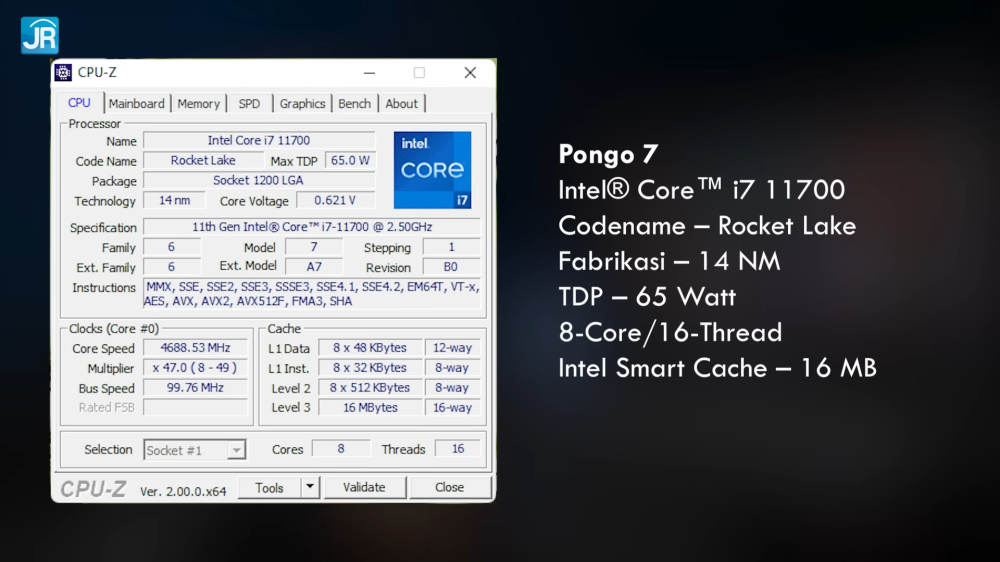Click the Ext. Model value A7
Image resolution: width=1000 pixels, height=562 pixels.
[314, 267]
